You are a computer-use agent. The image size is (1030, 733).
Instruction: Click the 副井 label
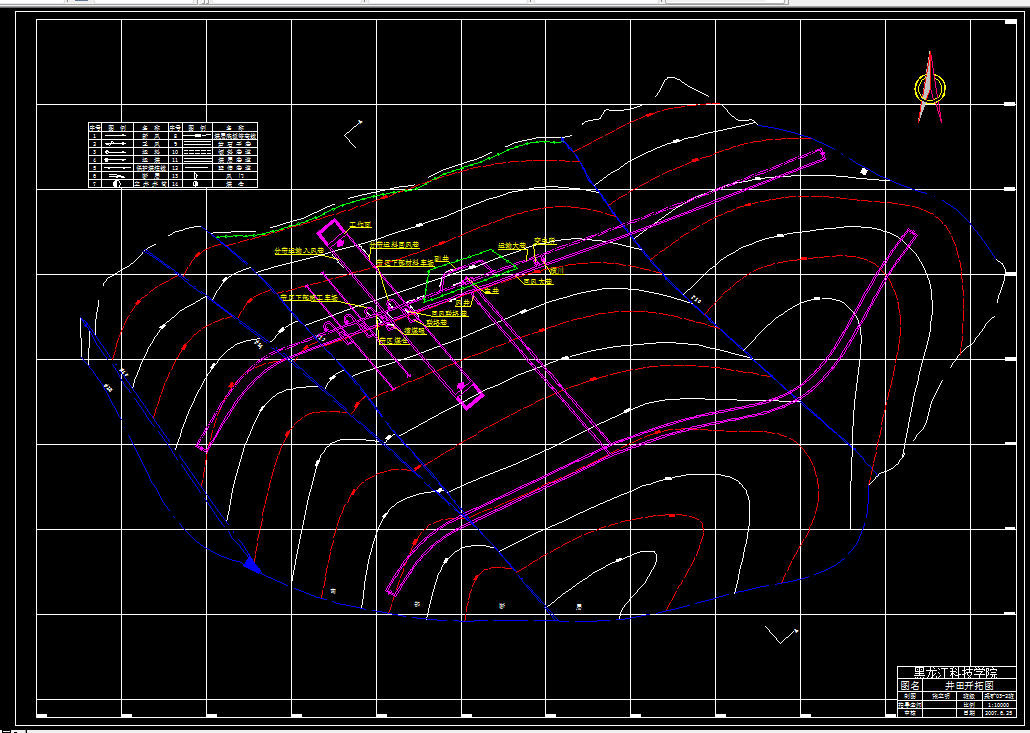(x=441, y=259)
